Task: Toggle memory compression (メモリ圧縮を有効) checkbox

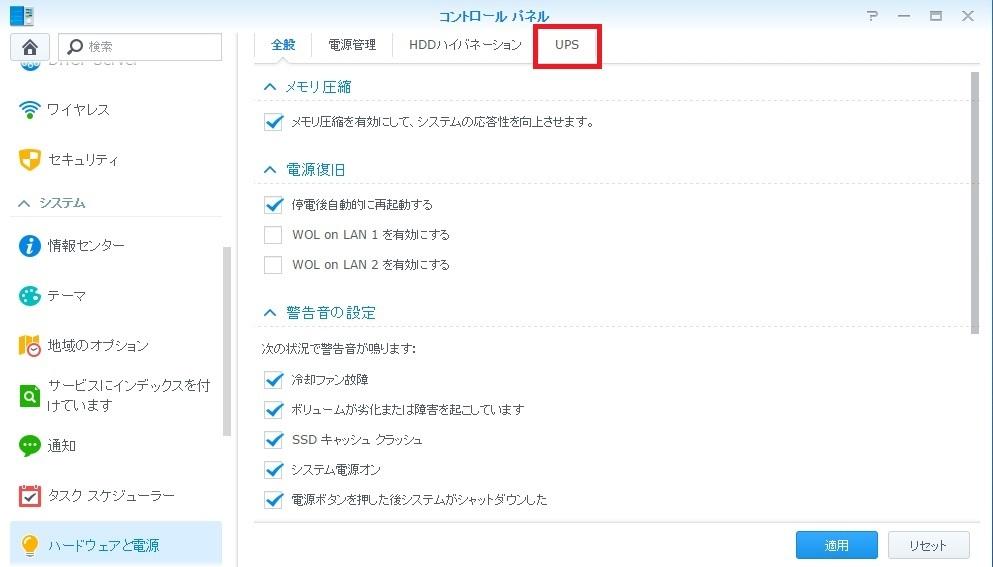Action: pyautogui.click(x=273, y=122)
